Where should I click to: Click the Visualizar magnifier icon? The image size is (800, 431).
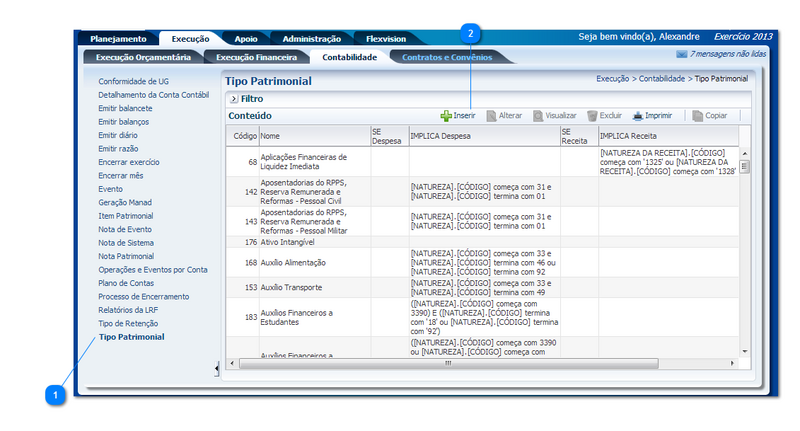[x=539, y=116]
